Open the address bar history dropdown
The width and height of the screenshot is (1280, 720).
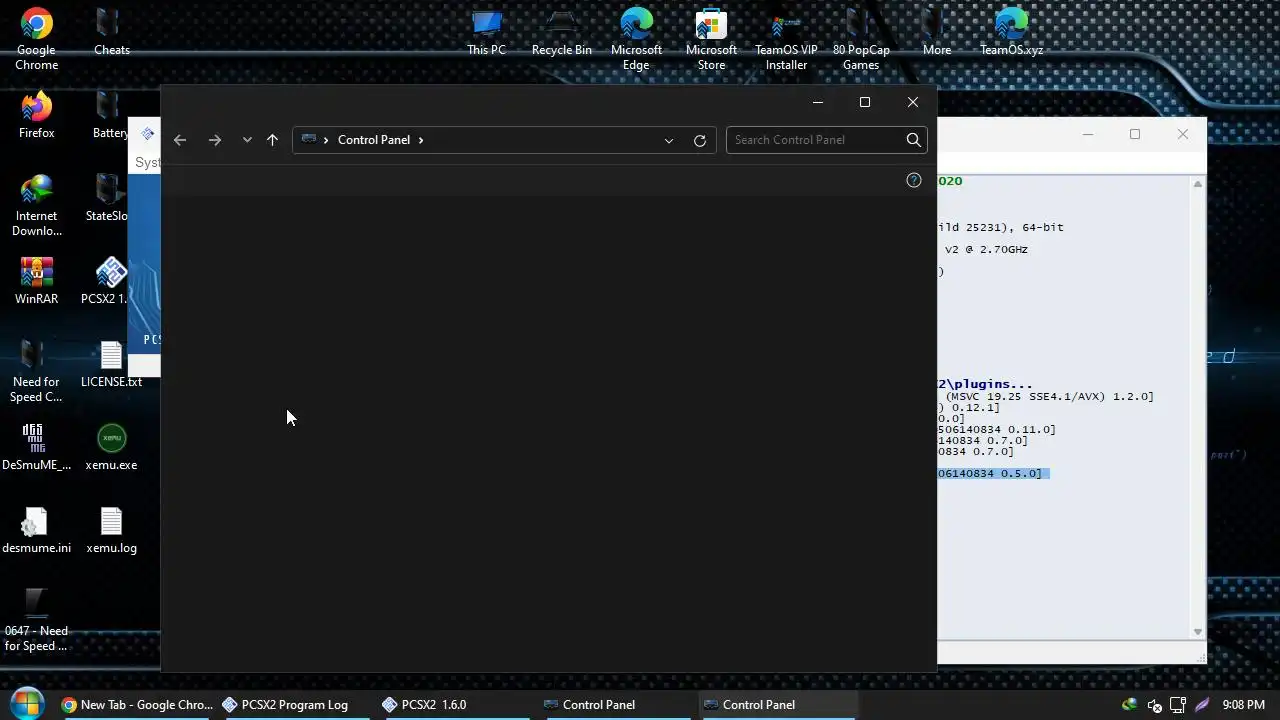tap(669, 140)
